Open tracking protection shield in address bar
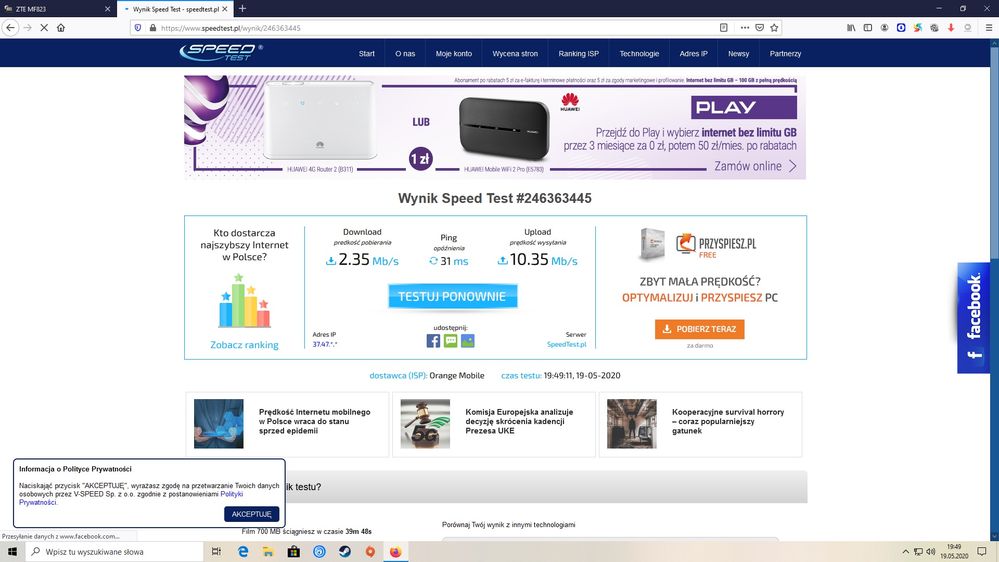This screenshot has height=562, width=999. click(x=138, y=28)
